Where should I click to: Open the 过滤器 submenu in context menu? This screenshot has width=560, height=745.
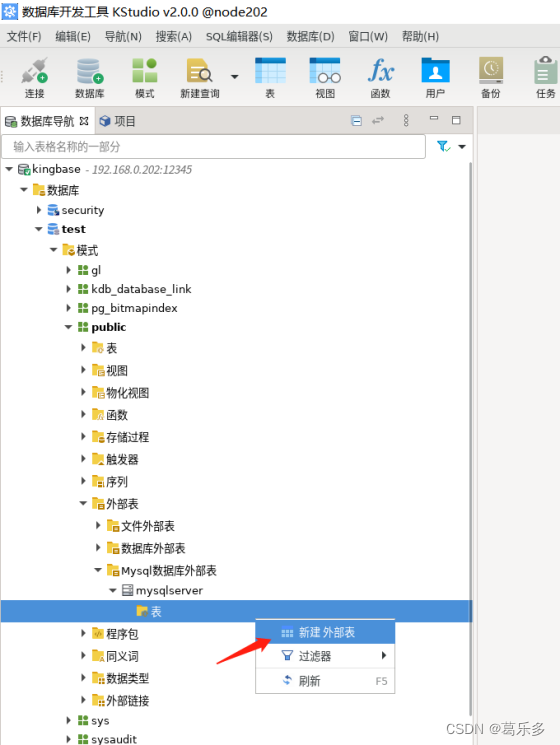coord(325,656)
